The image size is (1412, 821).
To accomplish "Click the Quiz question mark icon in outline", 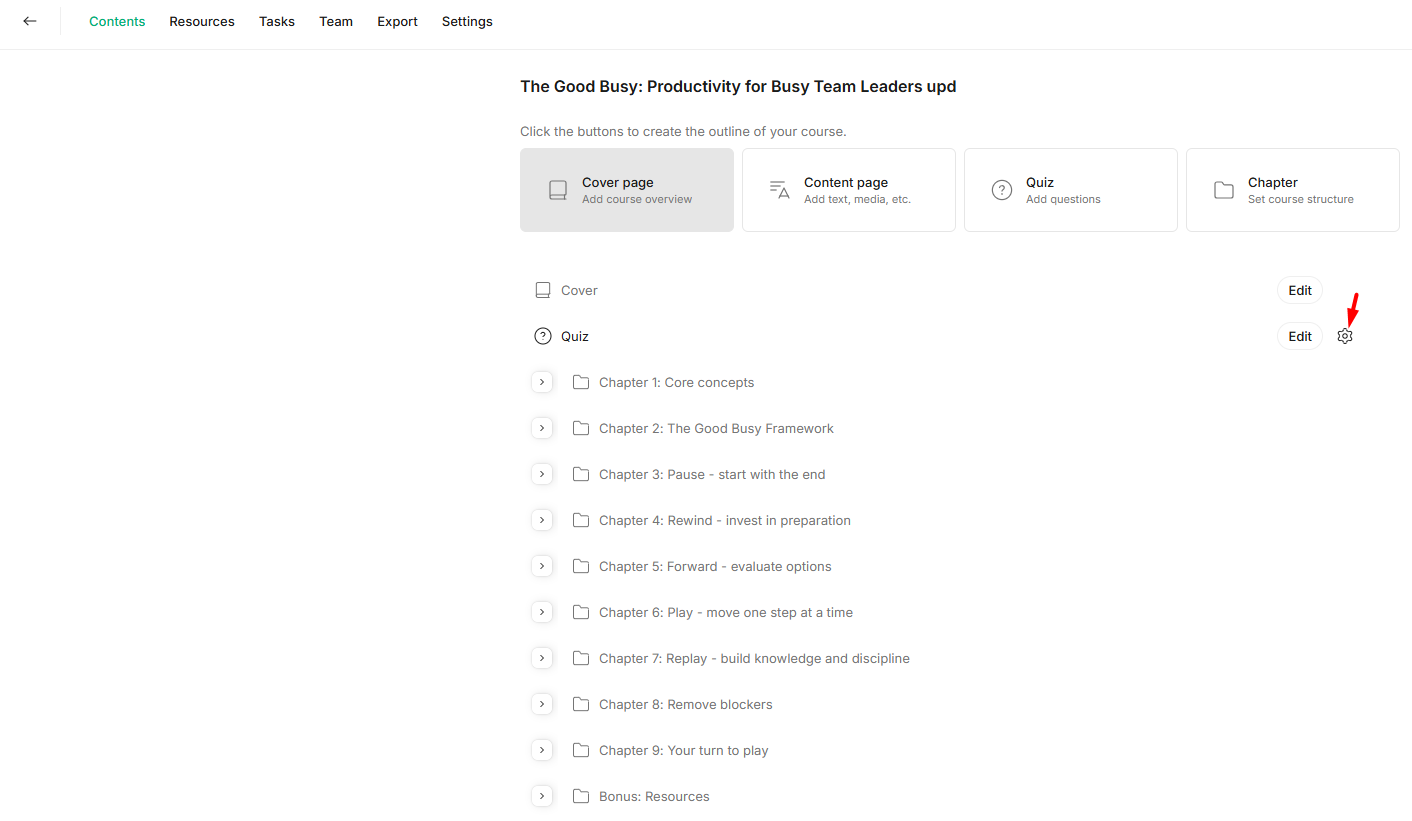I will pyautogui.click(x=543, y=336).
